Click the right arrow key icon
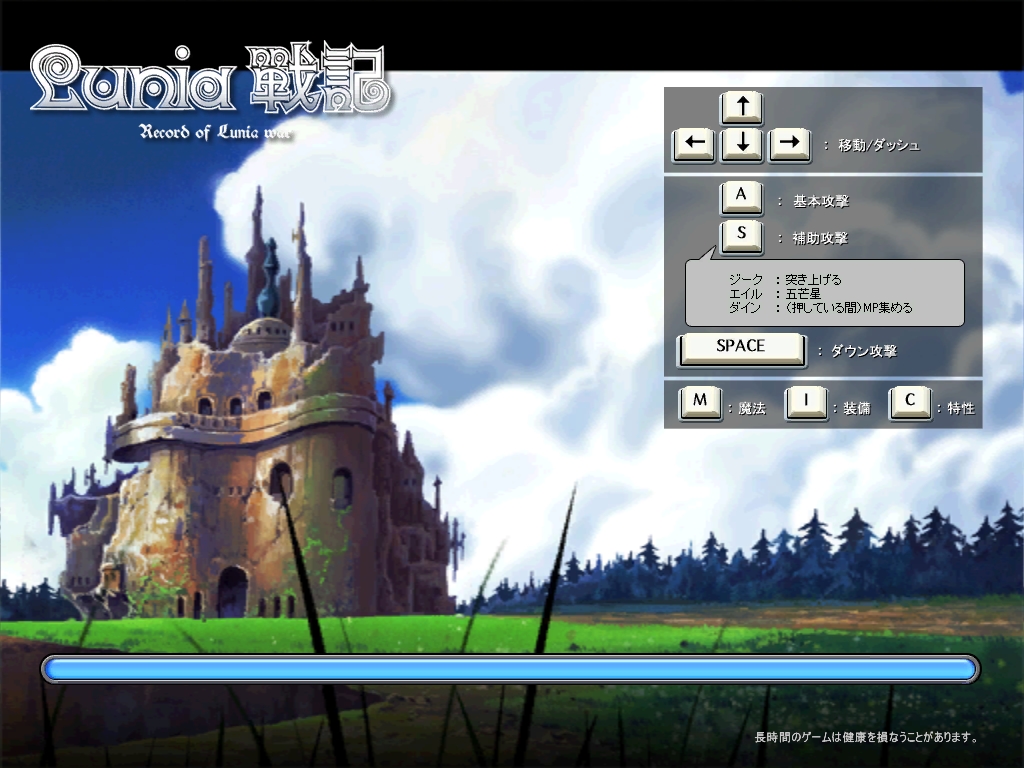The width and height of the screenshot is (1024, 768). tap(788, 145)
